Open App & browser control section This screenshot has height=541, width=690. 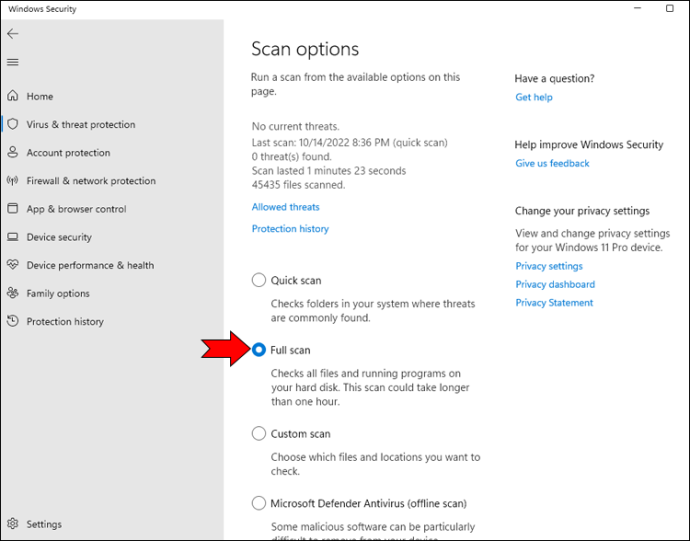pos(76,209)
